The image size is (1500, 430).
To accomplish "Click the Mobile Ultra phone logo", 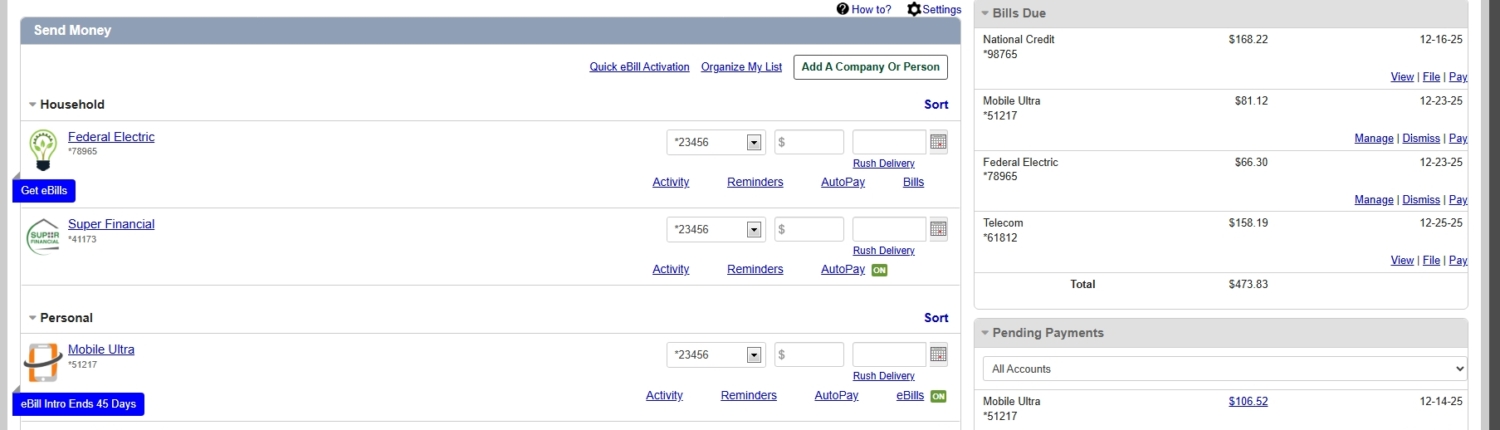I will tap(43, 362).
